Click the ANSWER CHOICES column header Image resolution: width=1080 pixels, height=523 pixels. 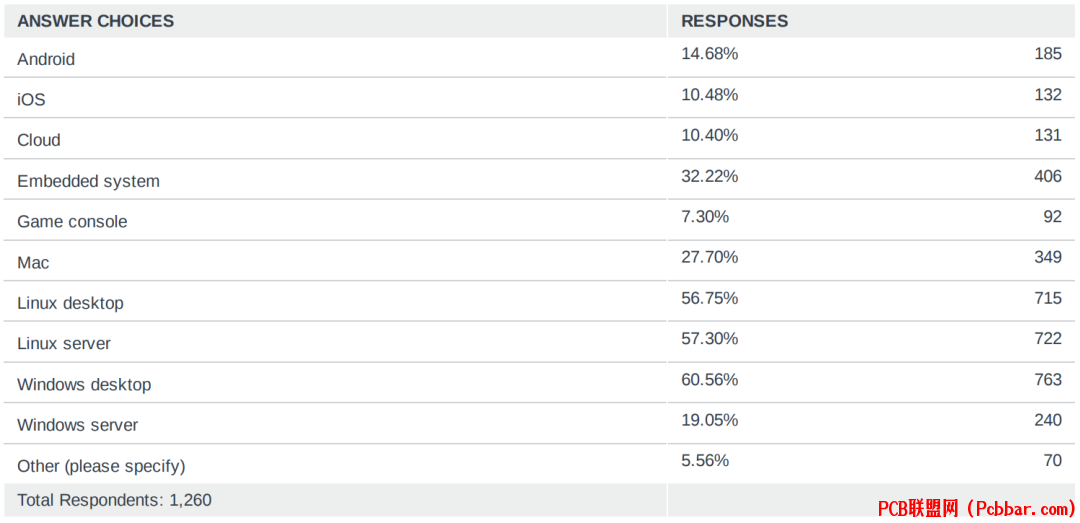click(x=96, y=21)
